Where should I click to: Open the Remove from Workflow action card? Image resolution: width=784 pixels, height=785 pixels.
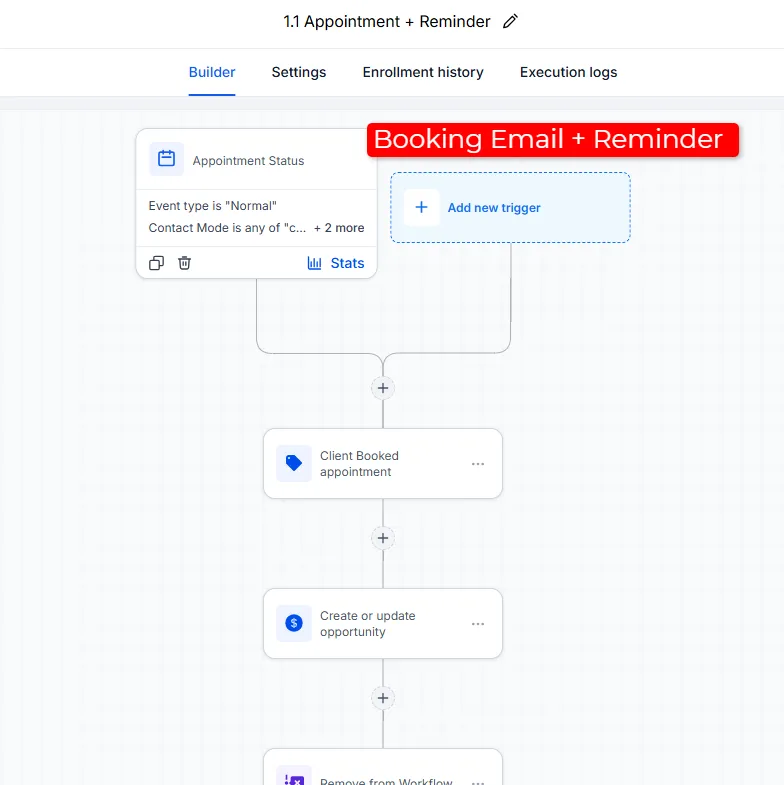pyautogui.click(x=383, y=767)
